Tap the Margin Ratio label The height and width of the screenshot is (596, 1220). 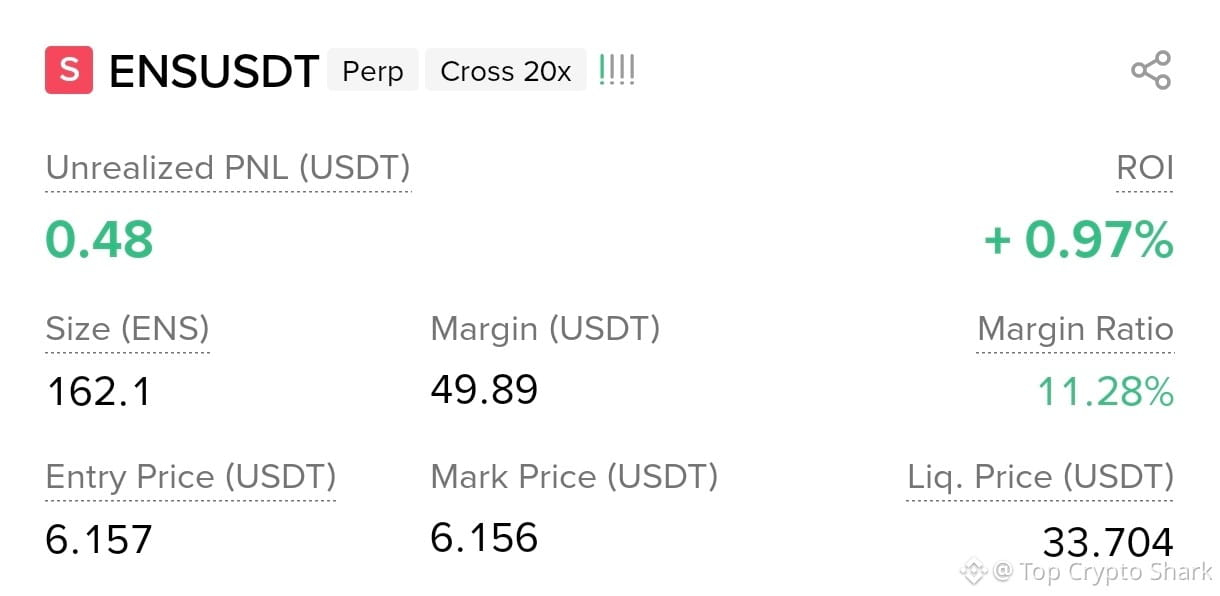(x=1076, y=329)
